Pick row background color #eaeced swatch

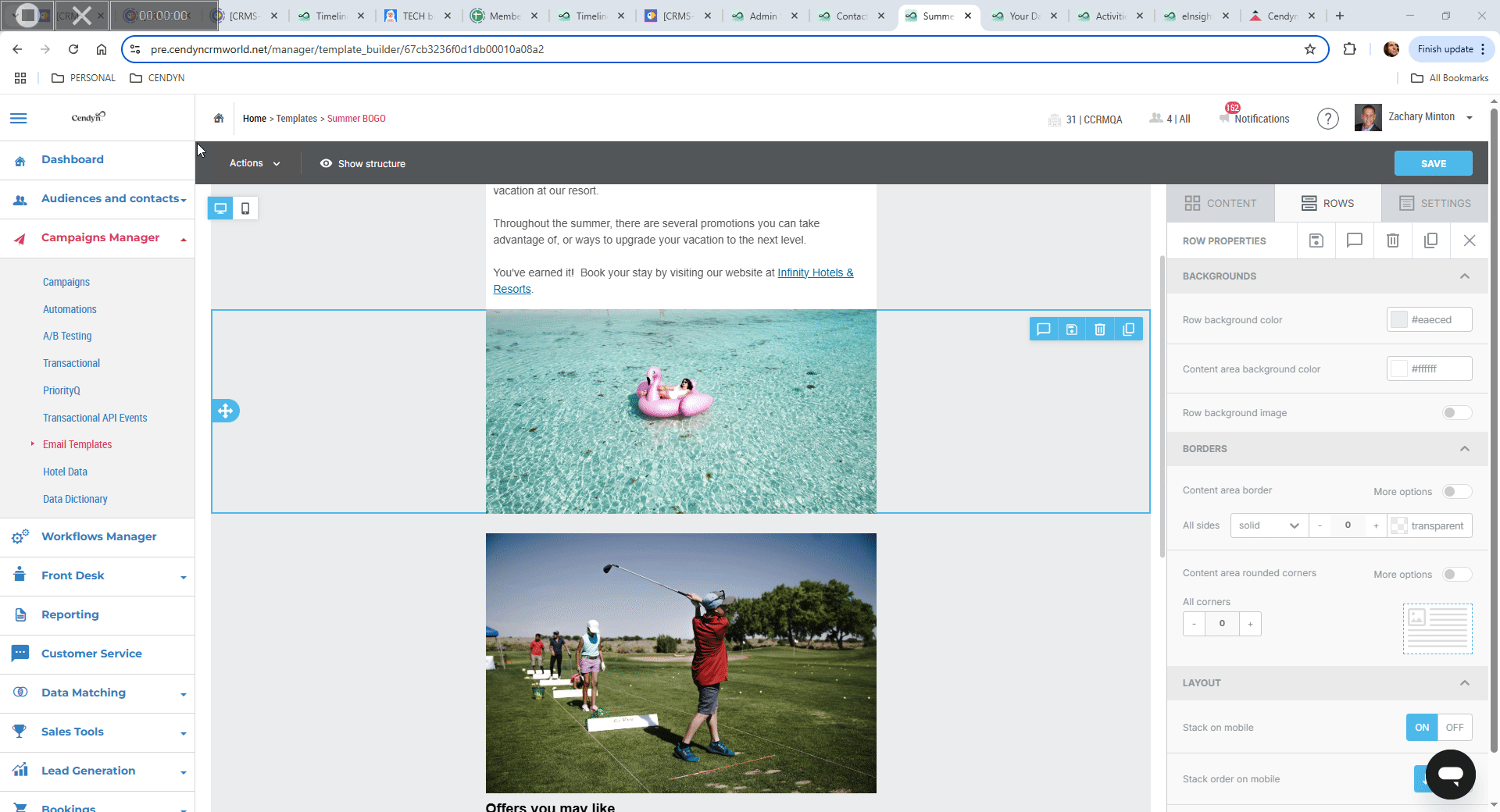coord(1399,319)
